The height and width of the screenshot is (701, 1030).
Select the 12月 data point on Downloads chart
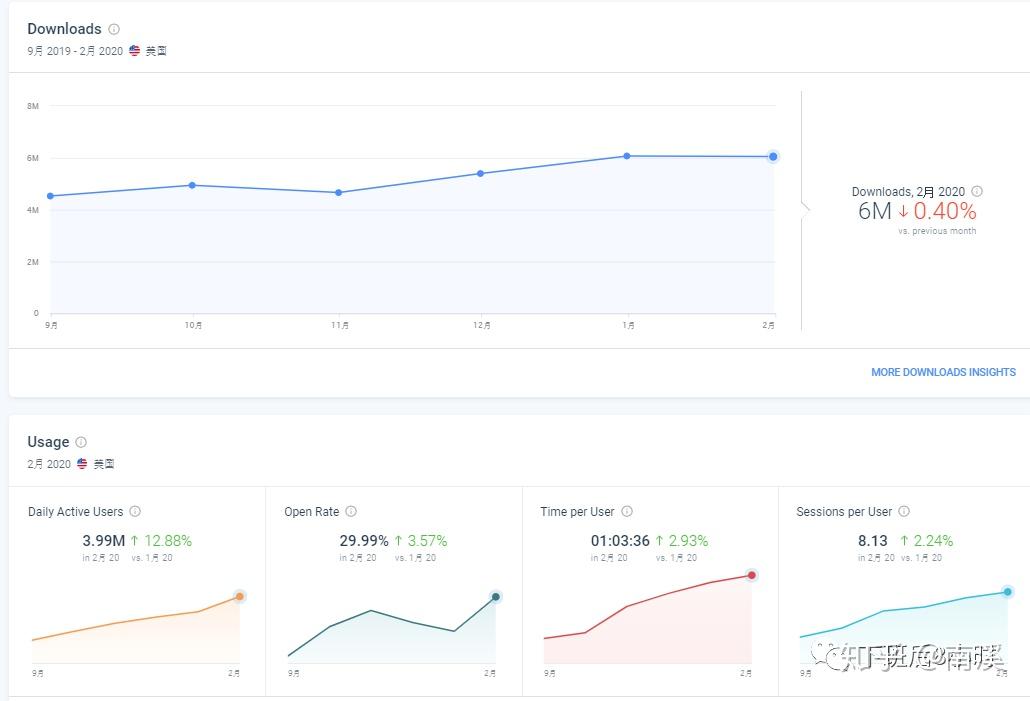pyautogui.click(x=480, y=173)
